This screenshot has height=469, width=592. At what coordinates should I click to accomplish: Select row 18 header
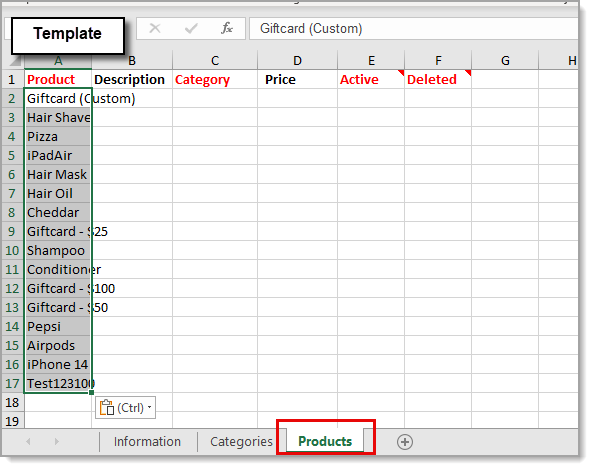click(x=12, y=402)
